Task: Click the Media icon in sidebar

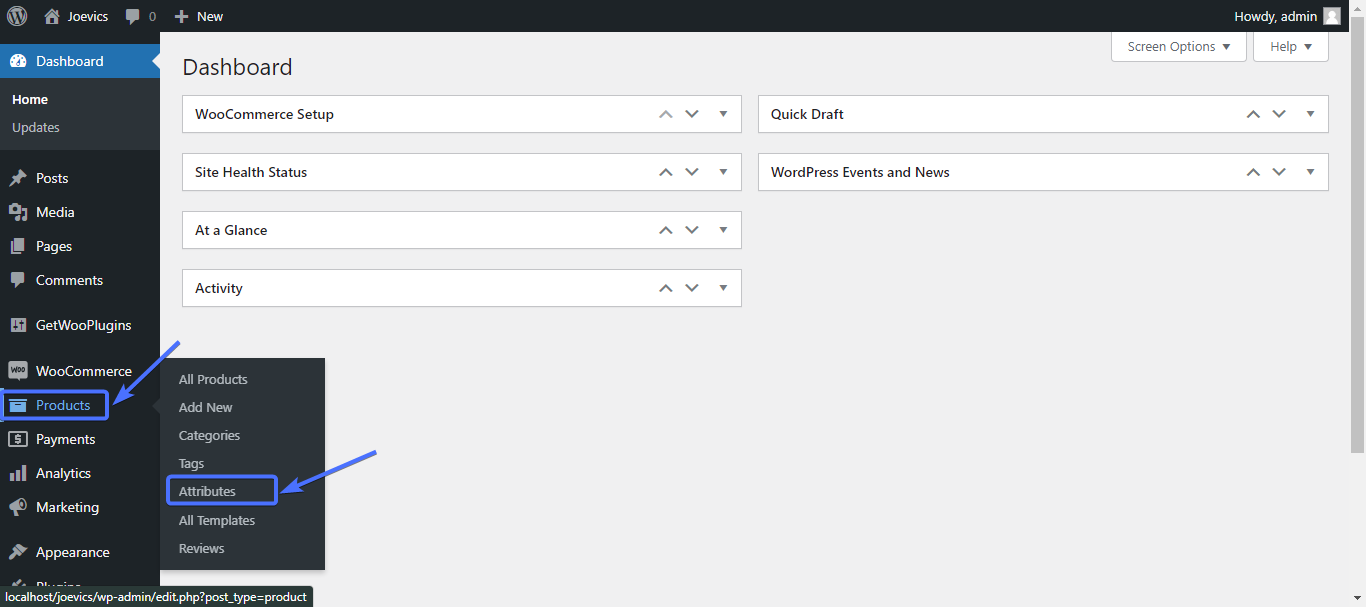Action: click(18, 212)
